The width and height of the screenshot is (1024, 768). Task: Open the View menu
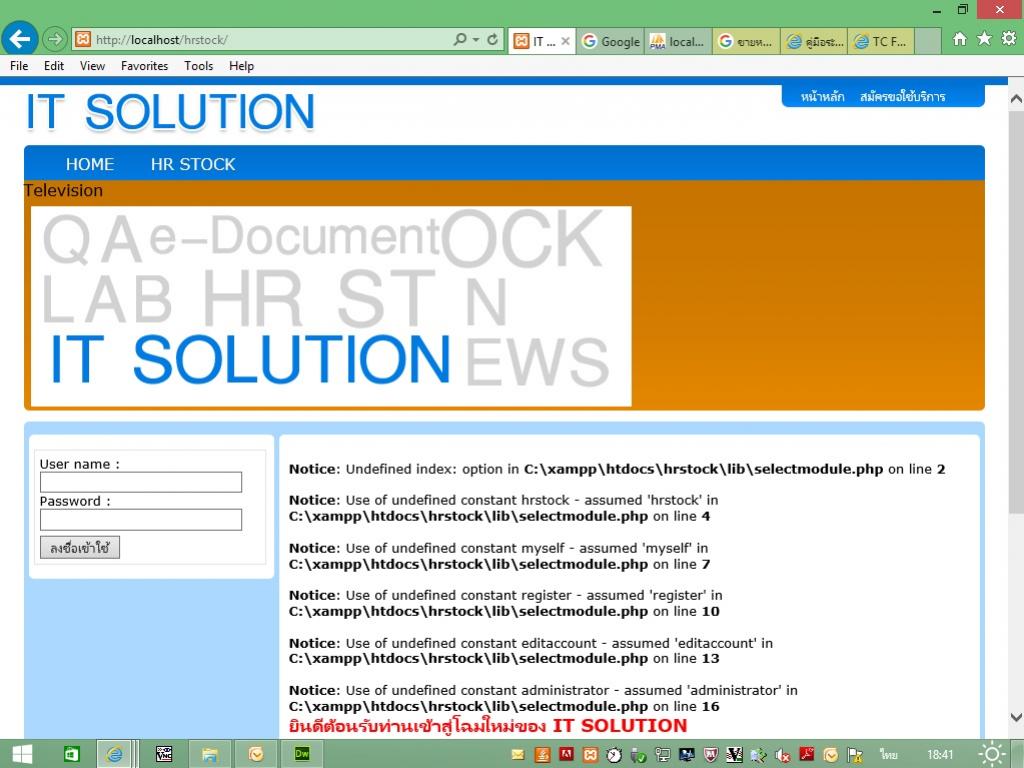tap(92, 66)
